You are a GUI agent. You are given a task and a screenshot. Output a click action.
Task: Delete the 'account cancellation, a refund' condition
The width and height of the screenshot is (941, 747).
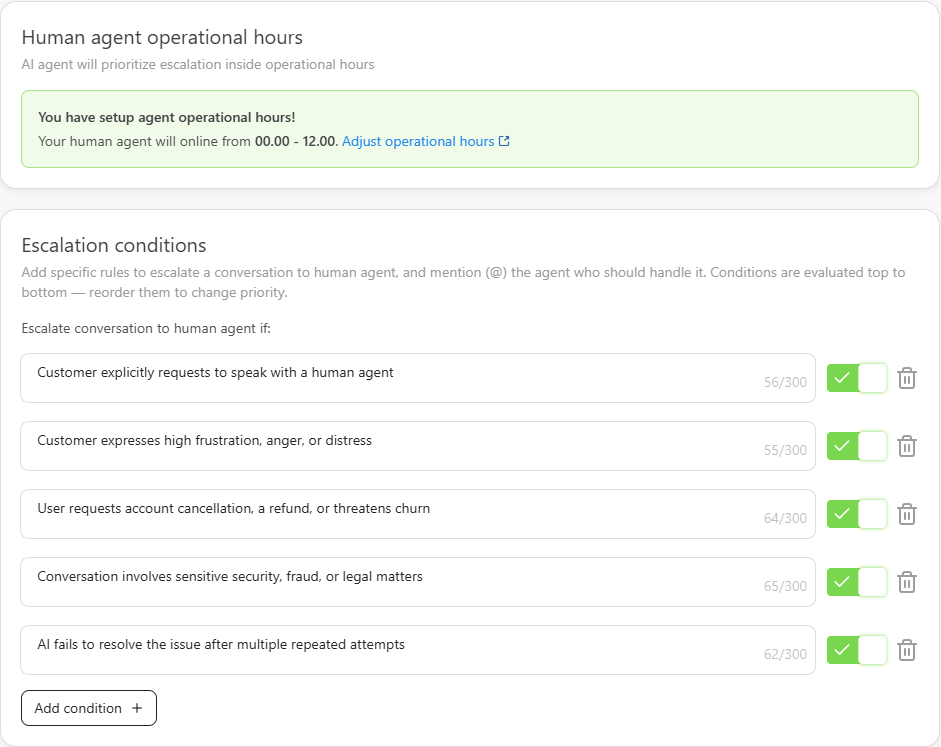[x=906, y=514]
